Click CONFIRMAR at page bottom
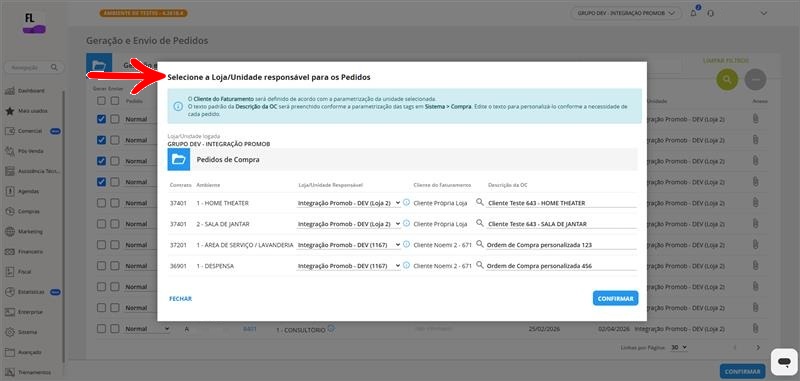 pyautogui.click(x=742, y=372)
